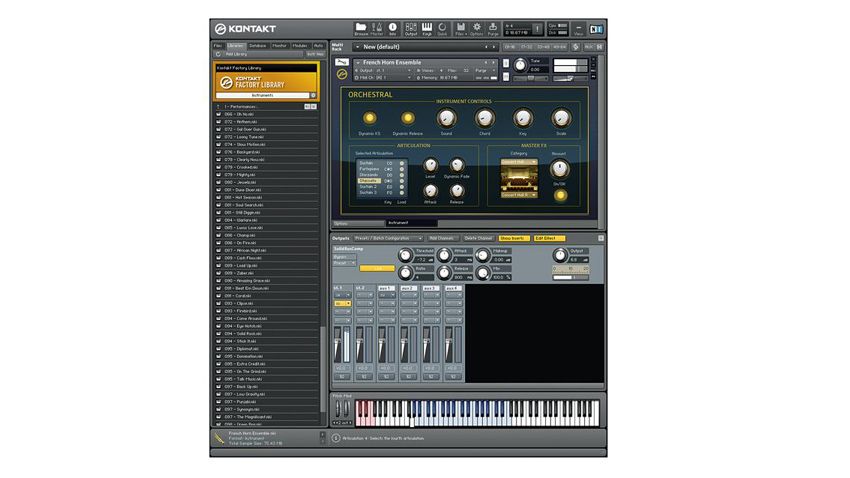Click the Add Channel button
The height and width of the screenshot is (478, 850).
(441, 238)
